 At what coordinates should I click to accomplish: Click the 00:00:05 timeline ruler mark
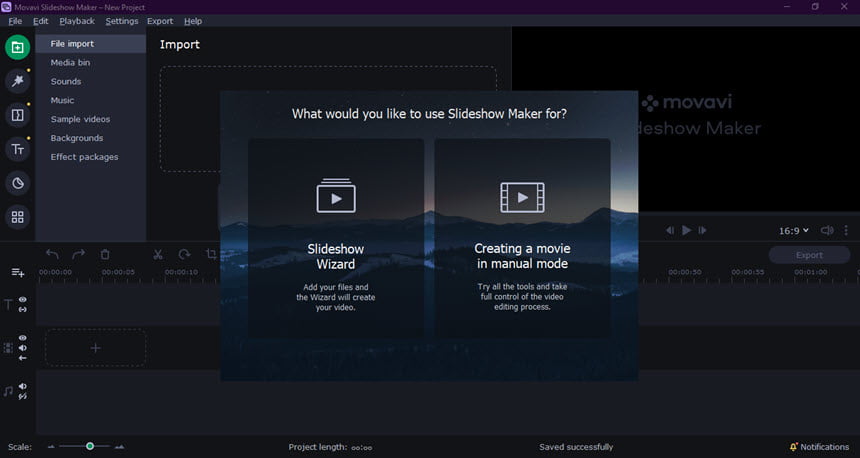coord(118,272)
